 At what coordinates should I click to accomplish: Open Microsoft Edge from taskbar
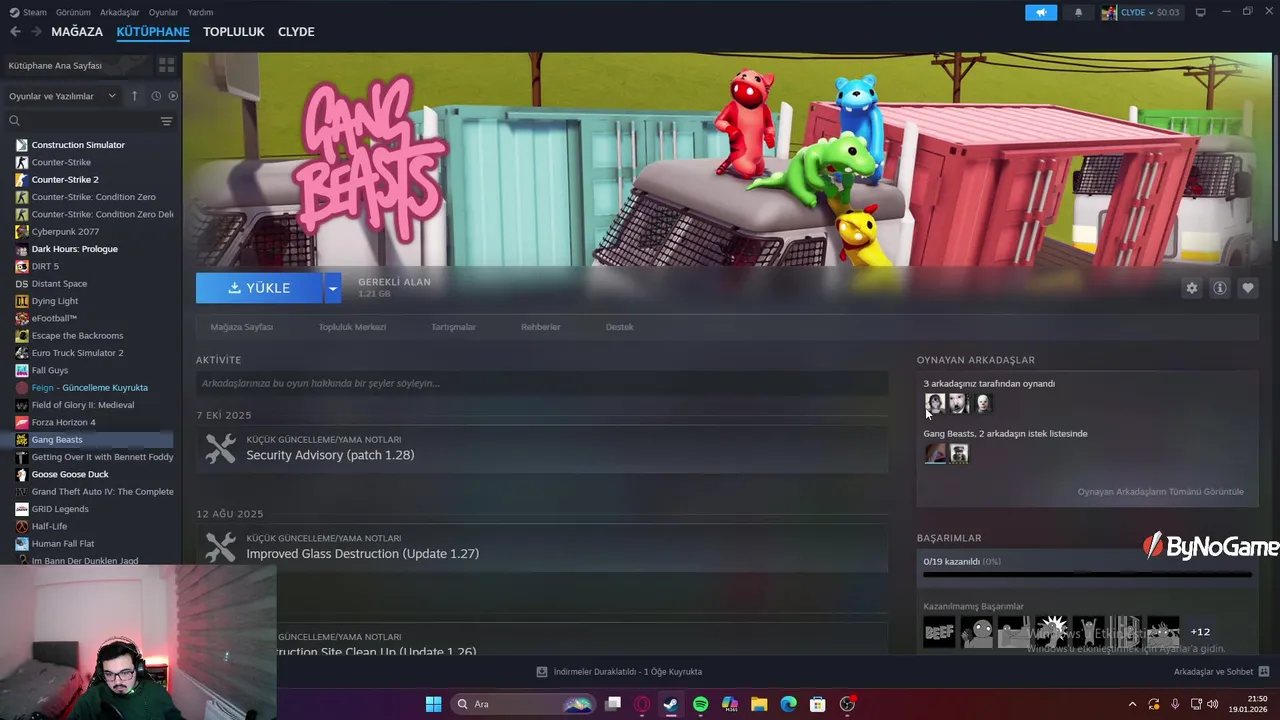click(788, 704)
